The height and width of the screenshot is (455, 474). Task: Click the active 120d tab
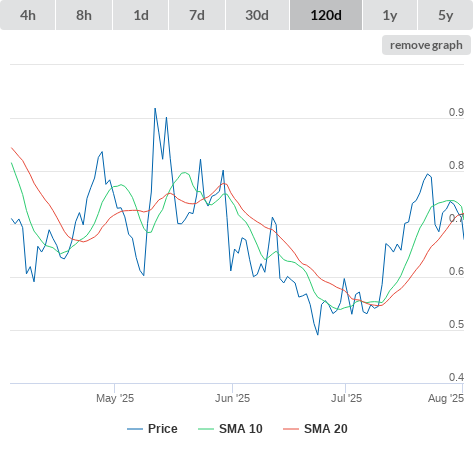click(x=326, y=15)
